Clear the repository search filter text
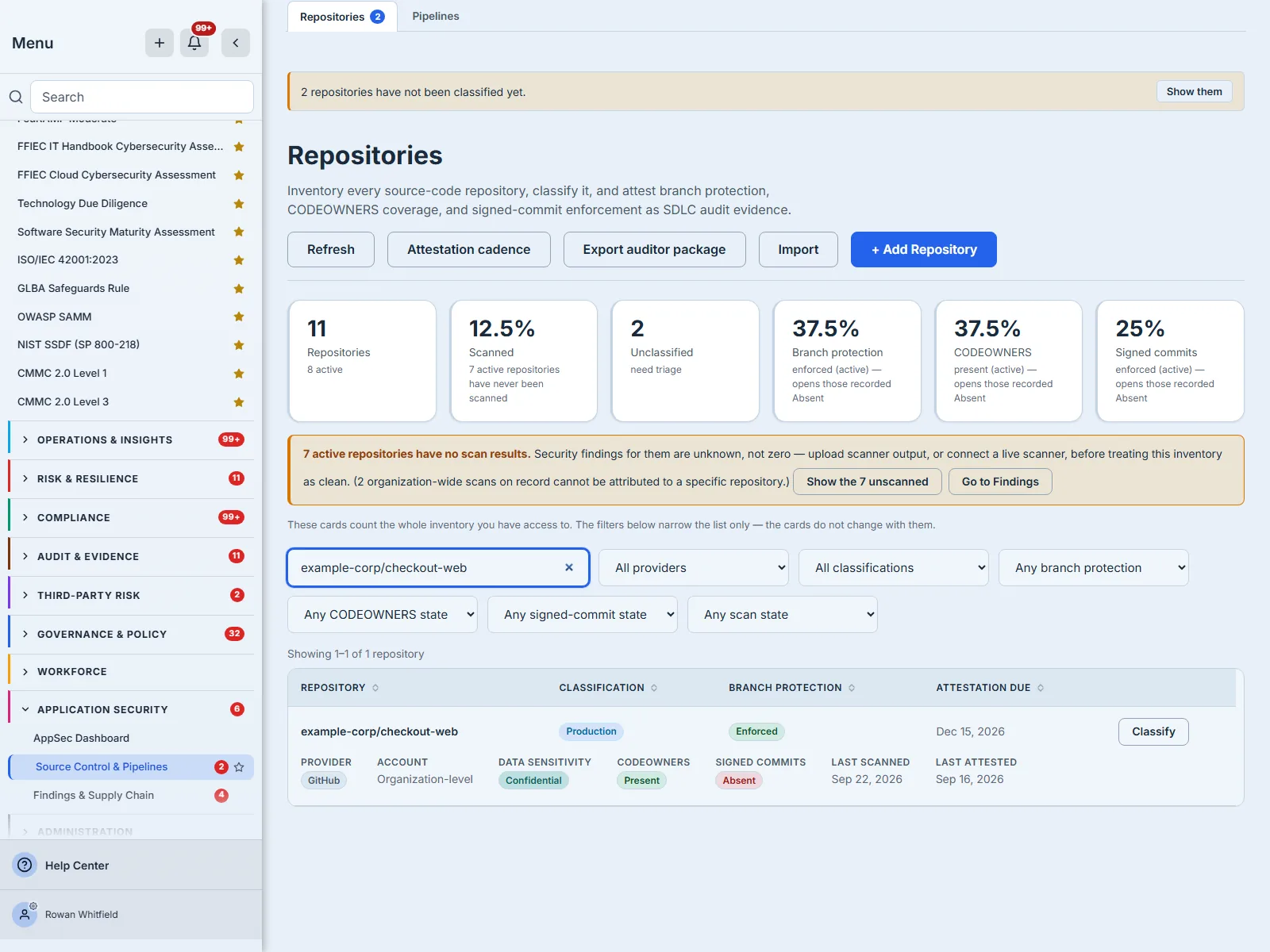This screenshot has width=1270, height=952. coord(569,567)
